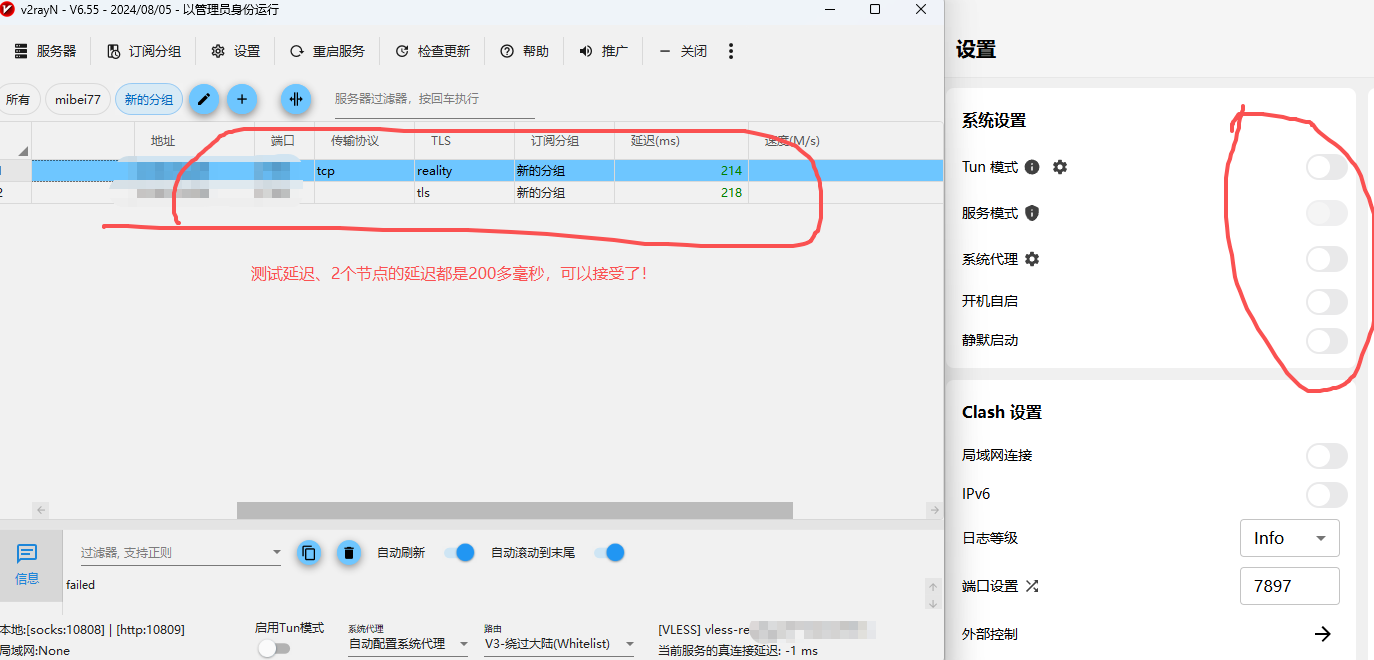The width and height of the screenshot is (1374, 660).
Task: Select the mibei77 group tab
Action: tap(78, 99)
